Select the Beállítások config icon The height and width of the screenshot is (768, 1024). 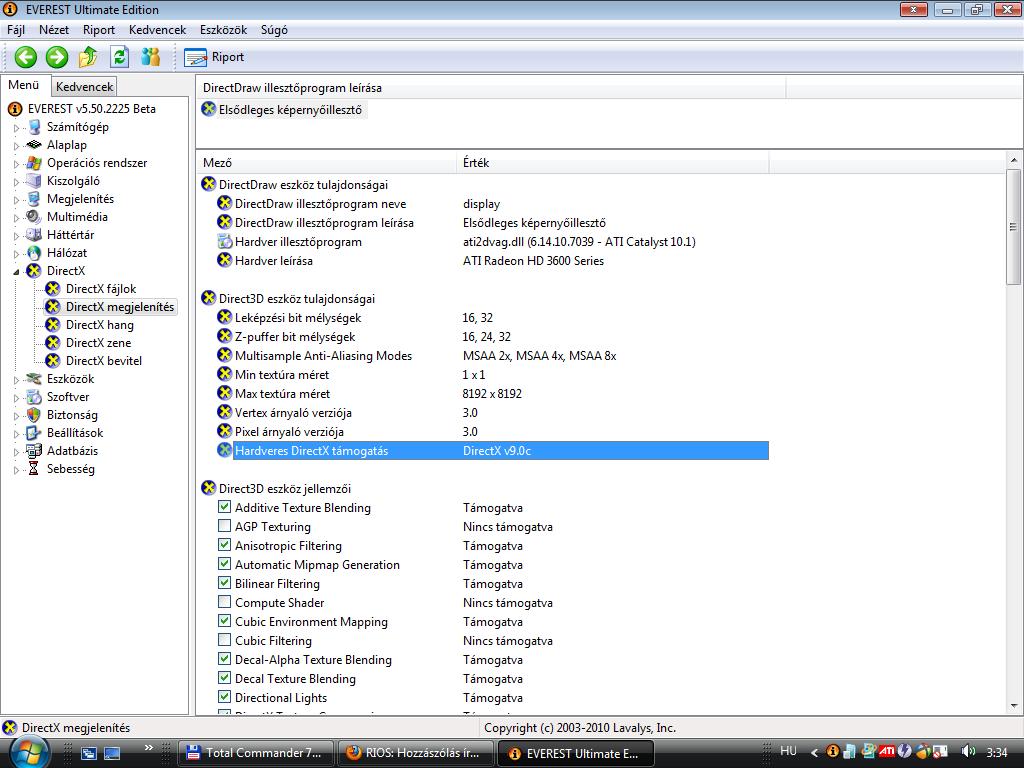pos(34,432)
